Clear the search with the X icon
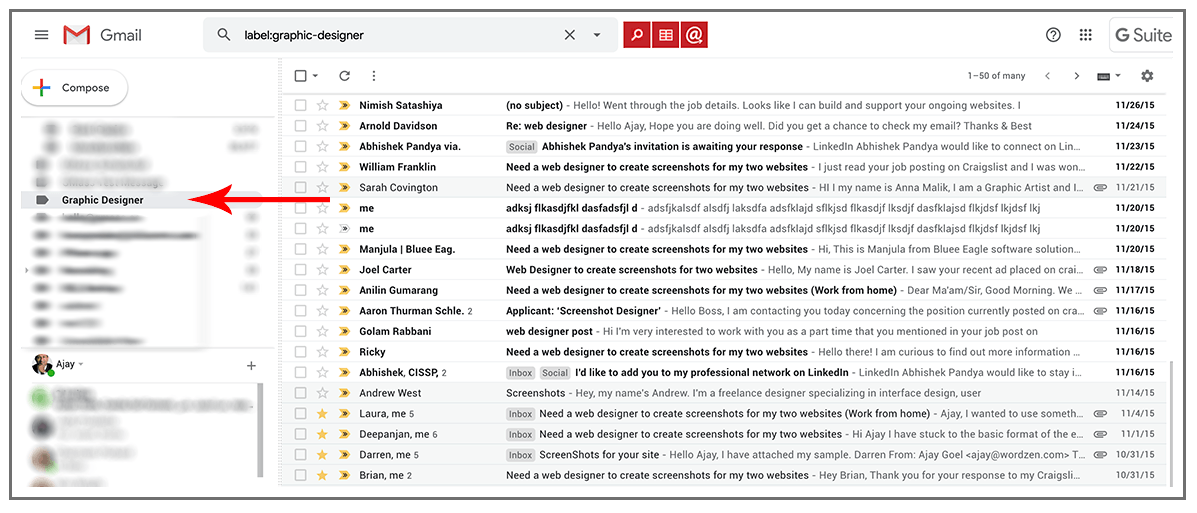This screenshot has width=1197, height=513. point(569,35)
